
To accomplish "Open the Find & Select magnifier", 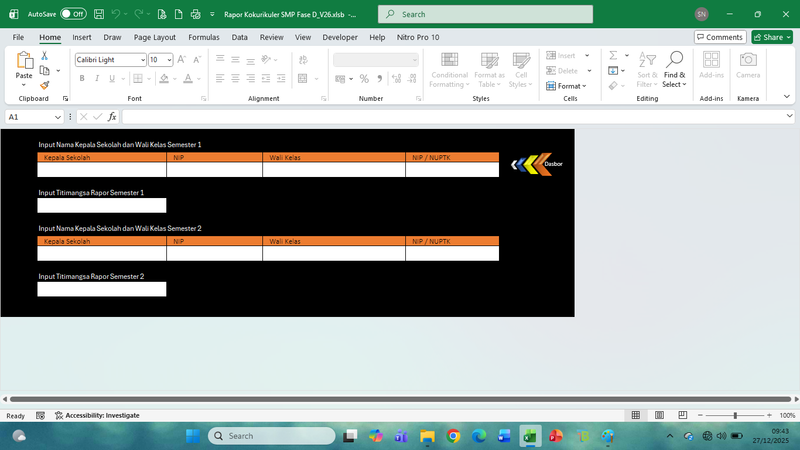I will click(675, 67).
